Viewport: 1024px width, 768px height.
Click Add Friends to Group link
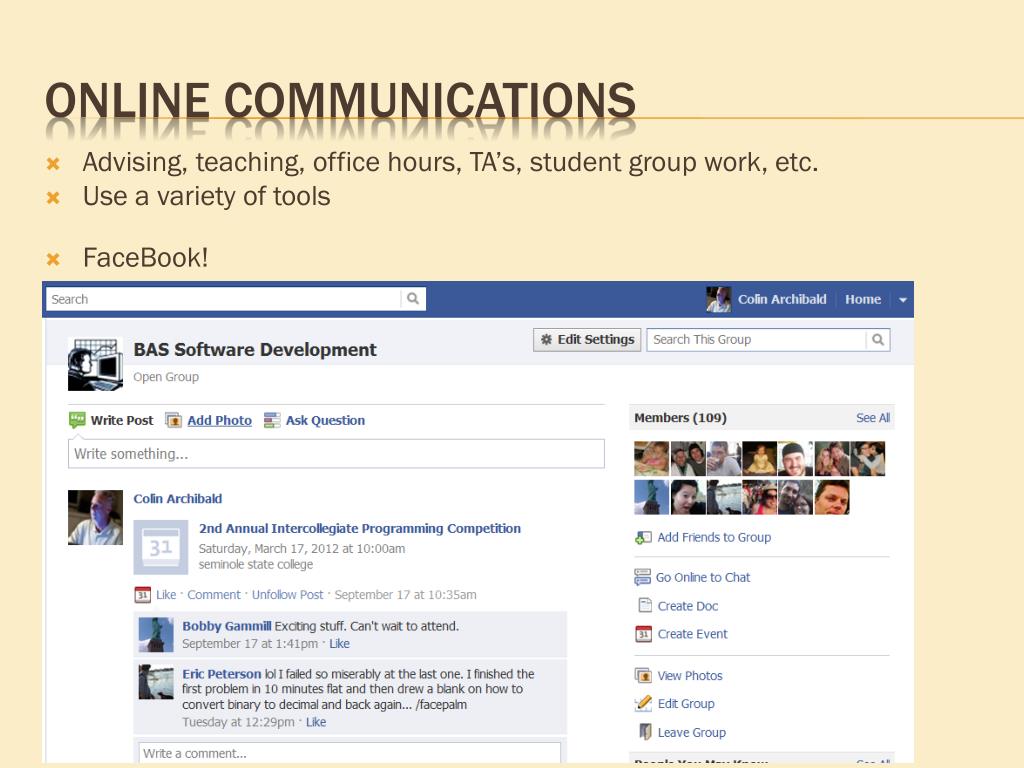pos(714,537)
